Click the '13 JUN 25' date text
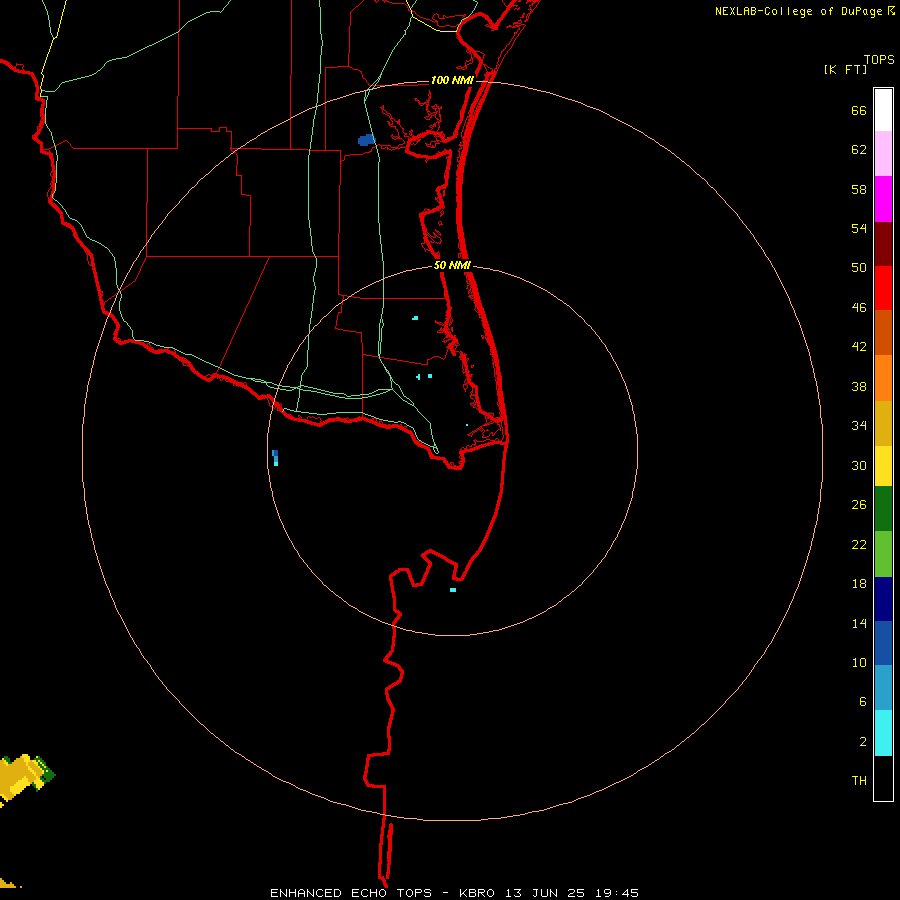Image resolution: width=900 pixels, height=900 pixels. tap(545, 893)
